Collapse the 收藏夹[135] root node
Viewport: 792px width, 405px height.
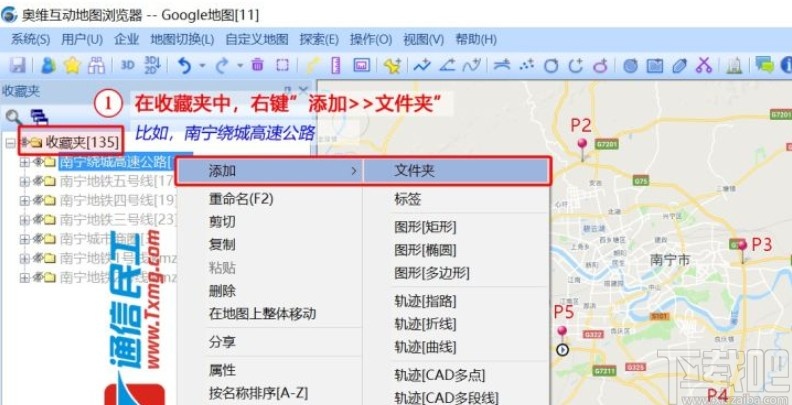pos(10,143)
